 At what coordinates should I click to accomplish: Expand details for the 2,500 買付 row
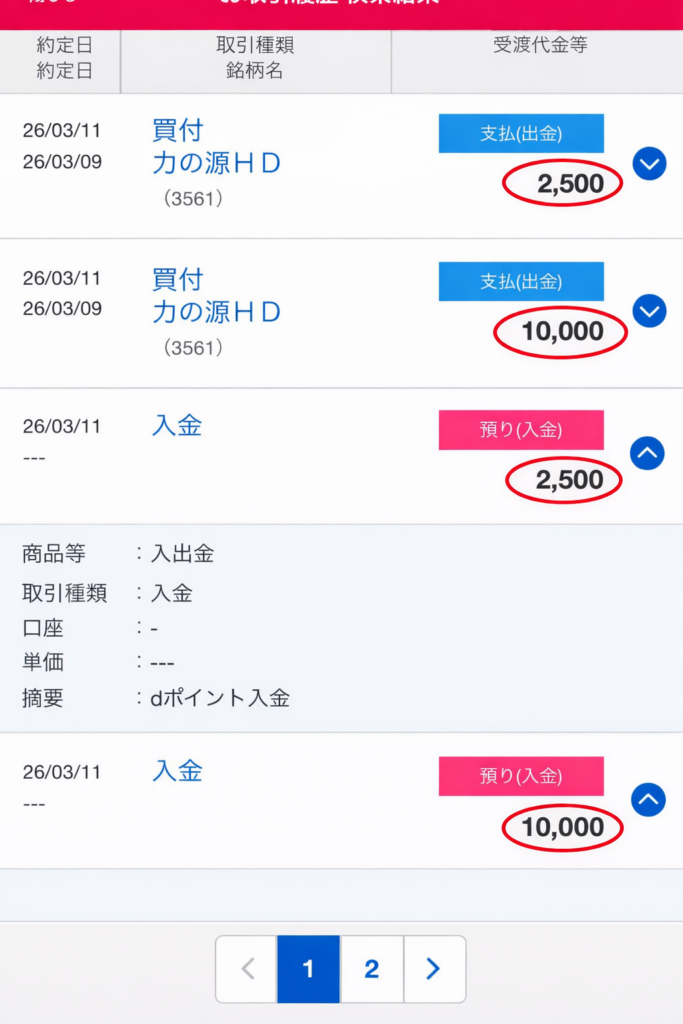tap(649, 163)
